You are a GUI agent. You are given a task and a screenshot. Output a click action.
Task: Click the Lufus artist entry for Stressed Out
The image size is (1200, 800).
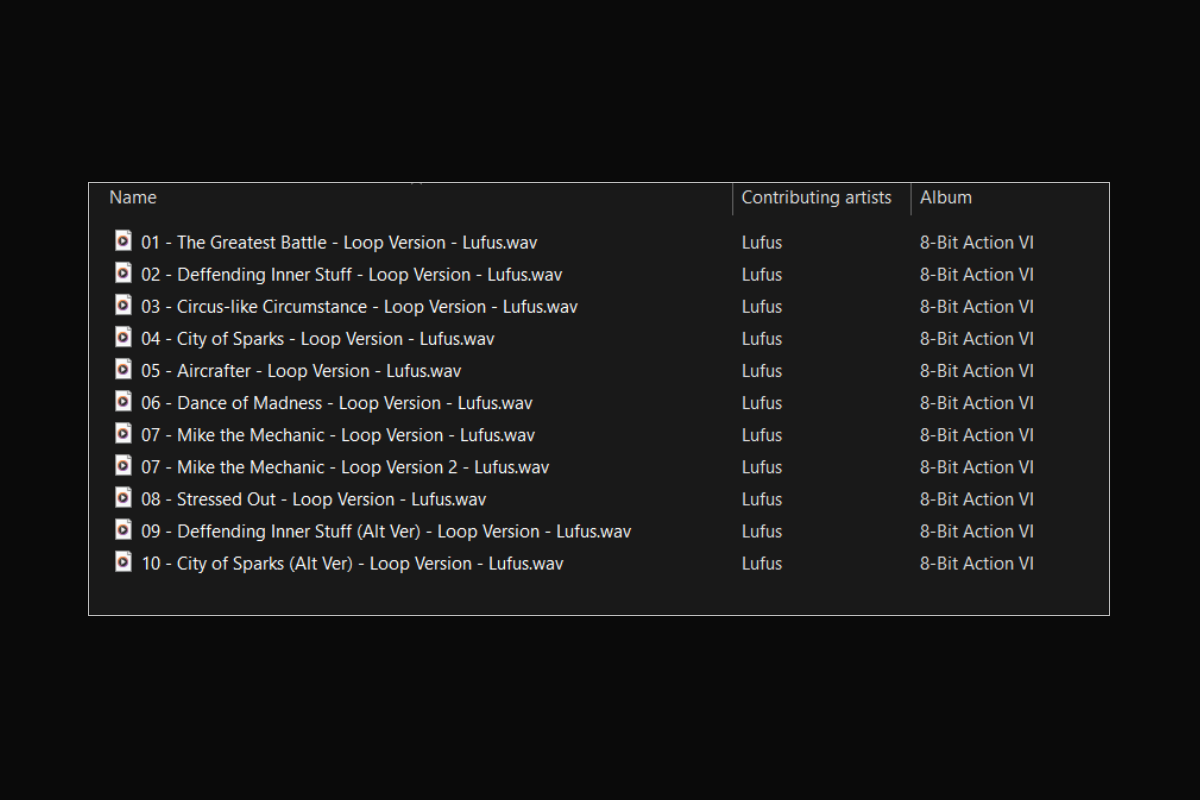coord(762,499)
